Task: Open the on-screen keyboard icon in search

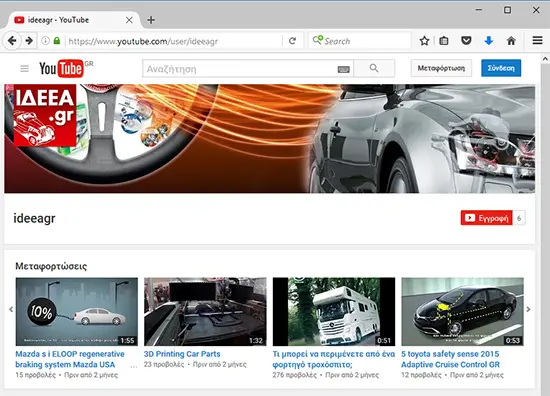Action: (x=343, y=69)
